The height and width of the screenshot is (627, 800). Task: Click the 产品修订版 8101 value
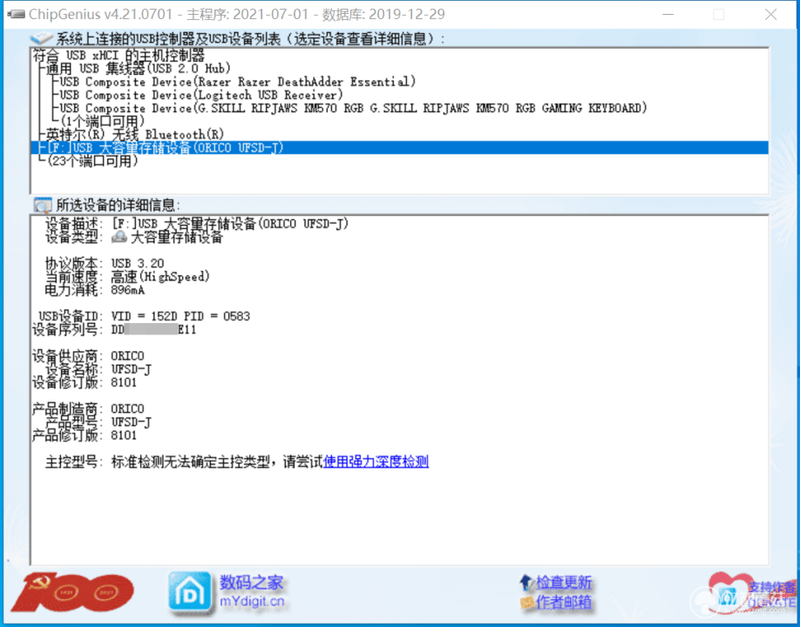pyautogui.click(x=124, y=436)
